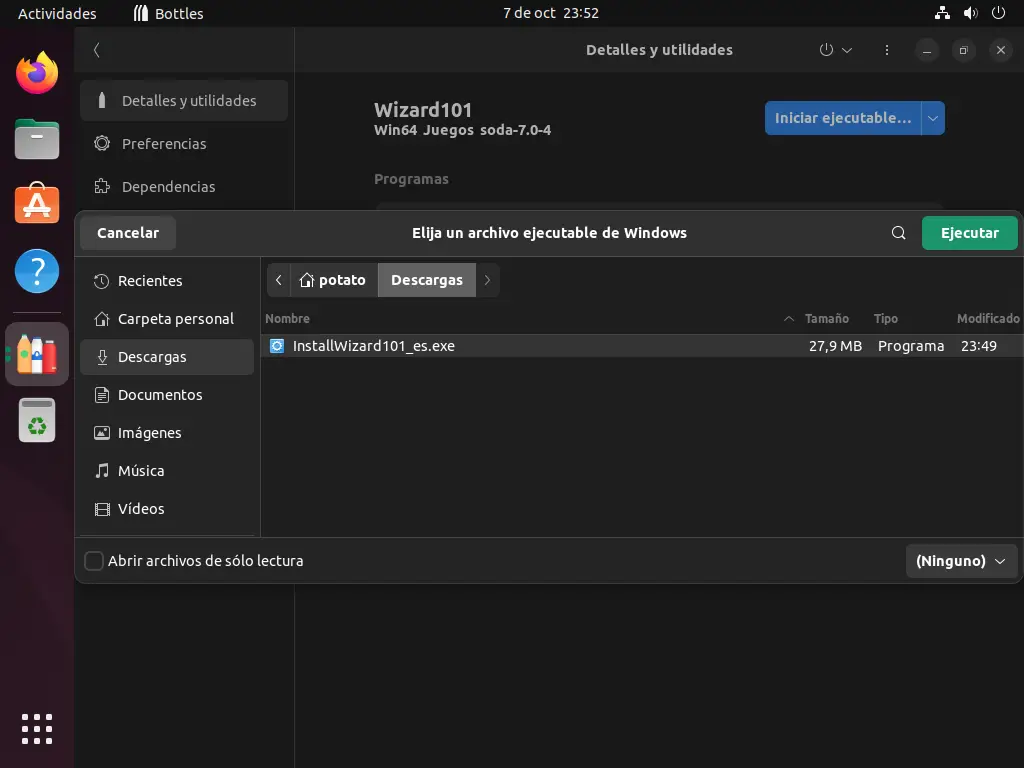Open Preferencias in Bottles sidebar
Viewport: 1024px width, 768px height.
(184, 144)
